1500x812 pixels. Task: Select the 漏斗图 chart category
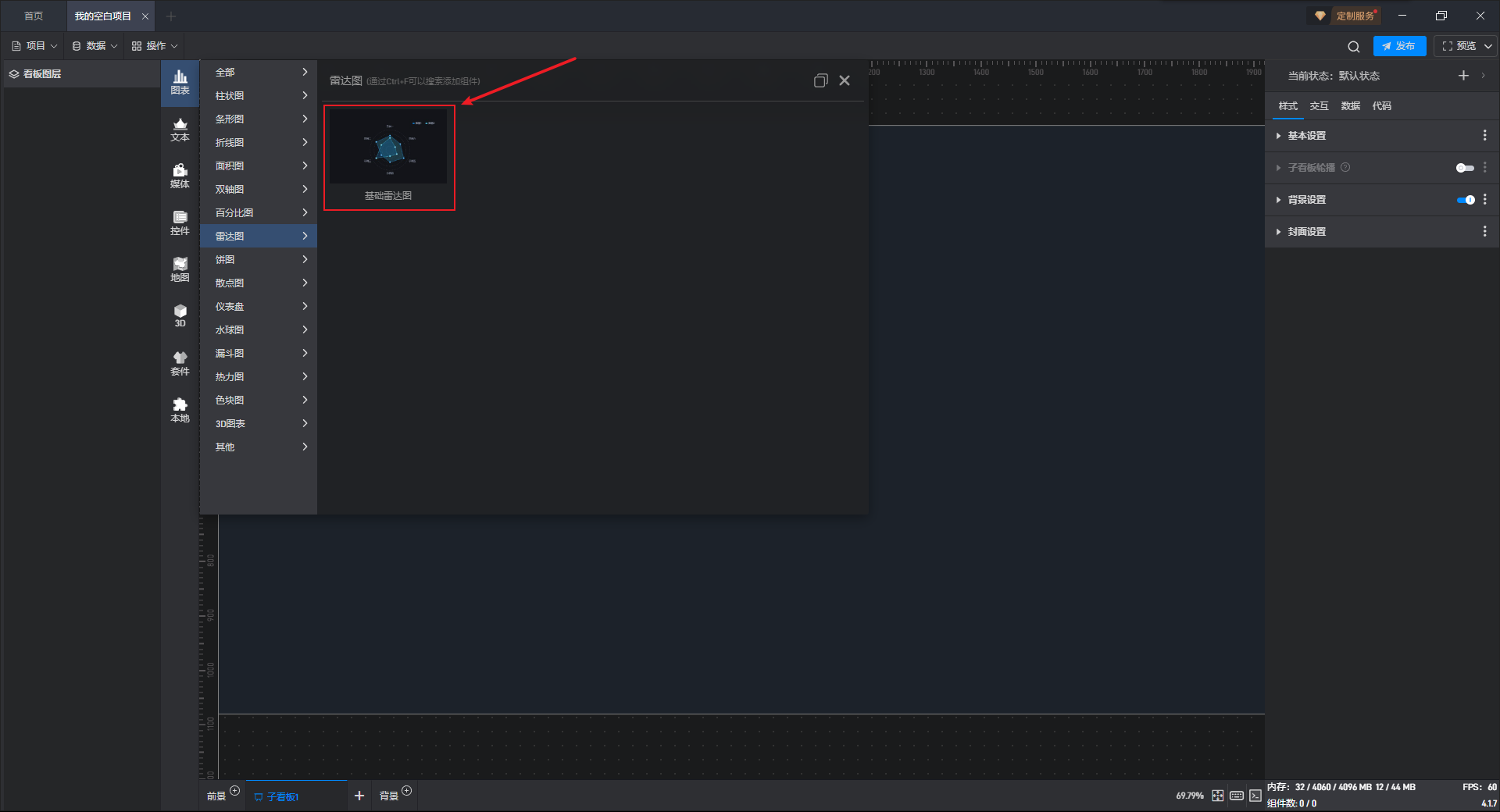click(x=259, y=353)
